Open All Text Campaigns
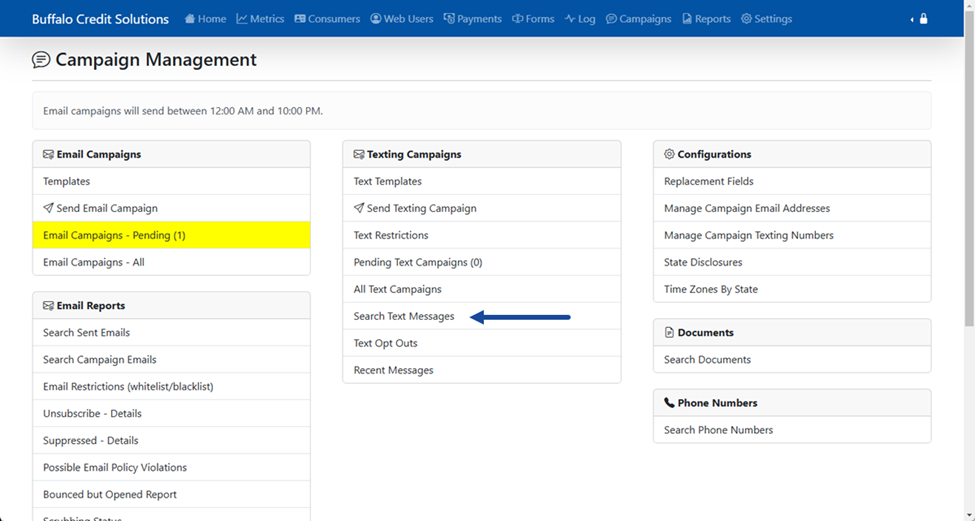This screenshot has width=975, height=521. [x=482, y=289]
